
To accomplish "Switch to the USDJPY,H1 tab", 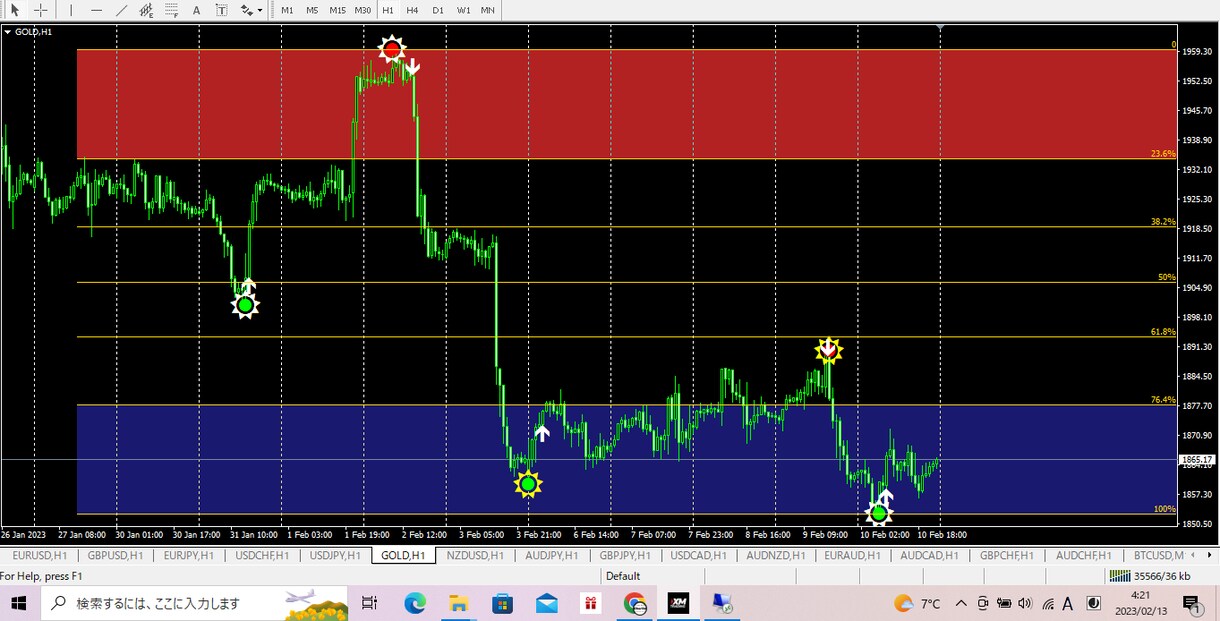I will (x=335, y=555).
